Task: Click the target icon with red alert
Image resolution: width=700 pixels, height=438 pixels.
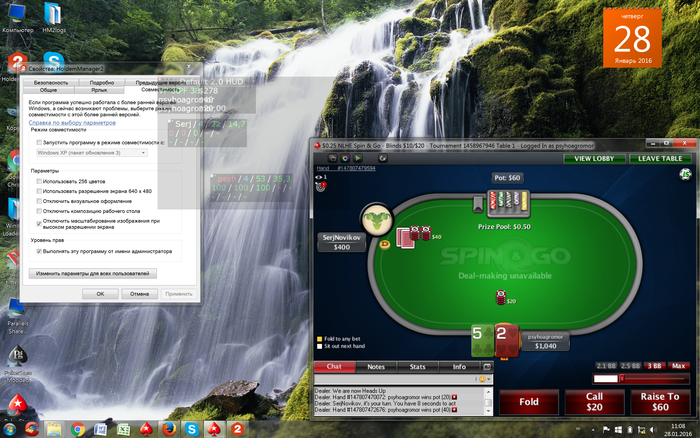Action: tap(321, 187)
